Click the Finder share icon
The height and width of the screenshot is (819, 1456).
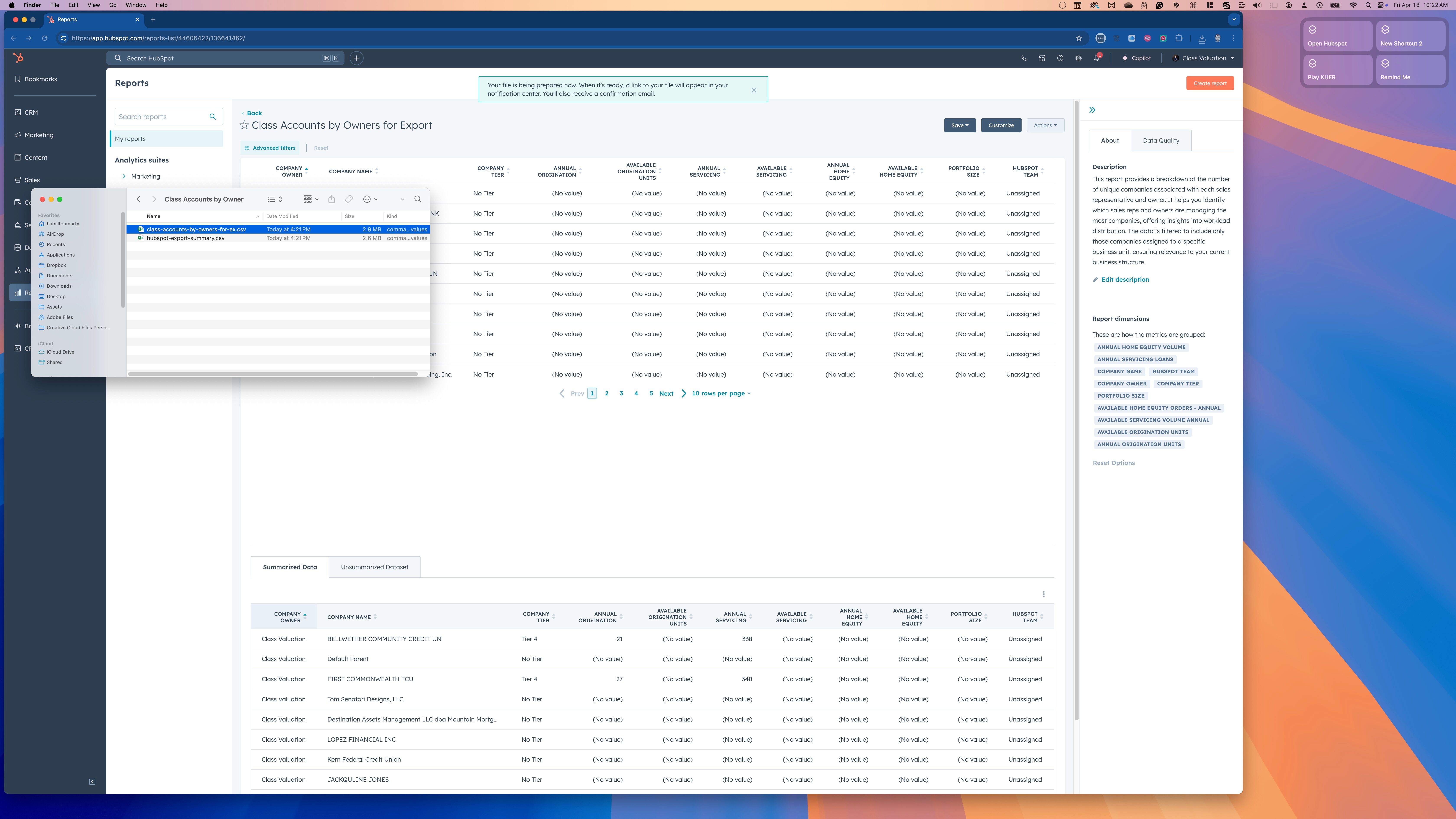(x=332, y=199)
